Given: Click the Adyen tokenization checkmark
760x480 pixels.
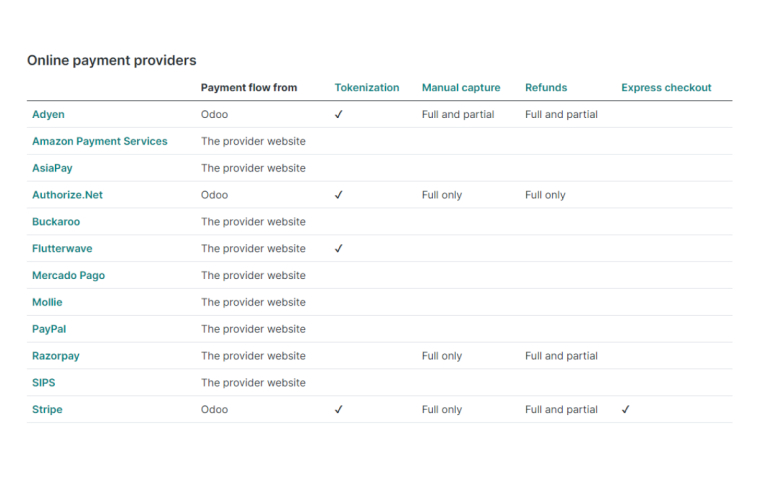Looking at the screenshot, I should [339, 114].
